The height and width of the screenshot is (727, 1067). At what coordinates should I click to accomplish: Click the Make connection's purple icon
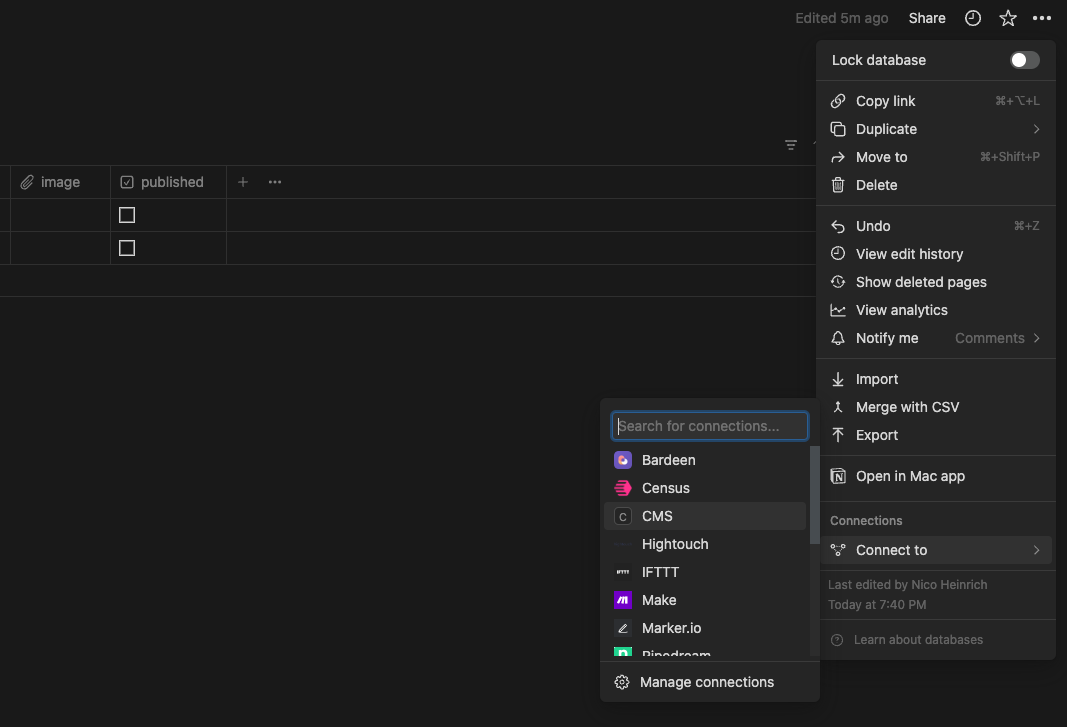[x=624, y=599]
